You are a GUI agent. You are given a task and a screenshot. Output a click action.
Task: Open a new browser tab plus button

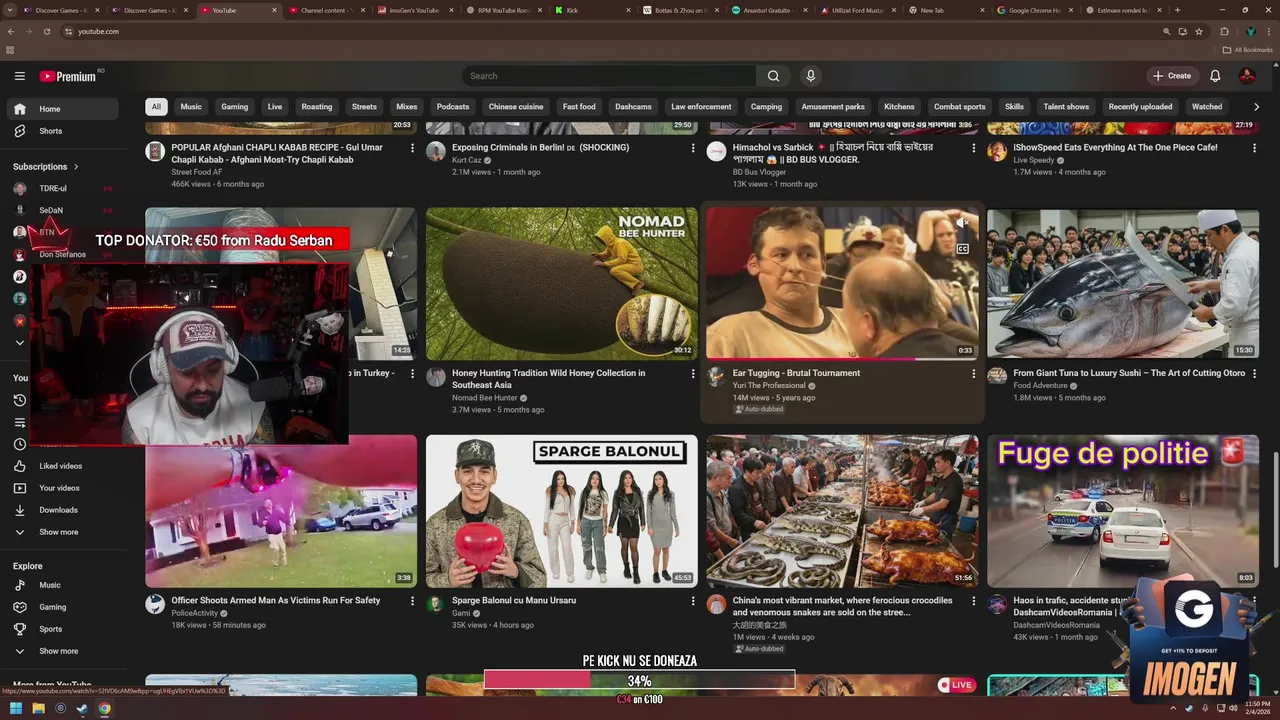pyautogui.click(x=1177, y=10)
